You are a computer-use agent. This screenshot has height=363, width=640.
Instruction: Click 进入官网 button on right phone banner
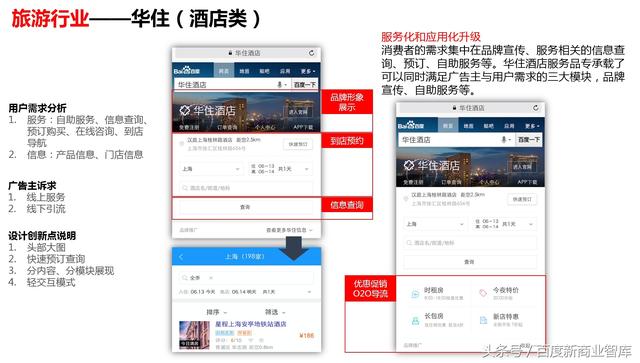(522, 167)
